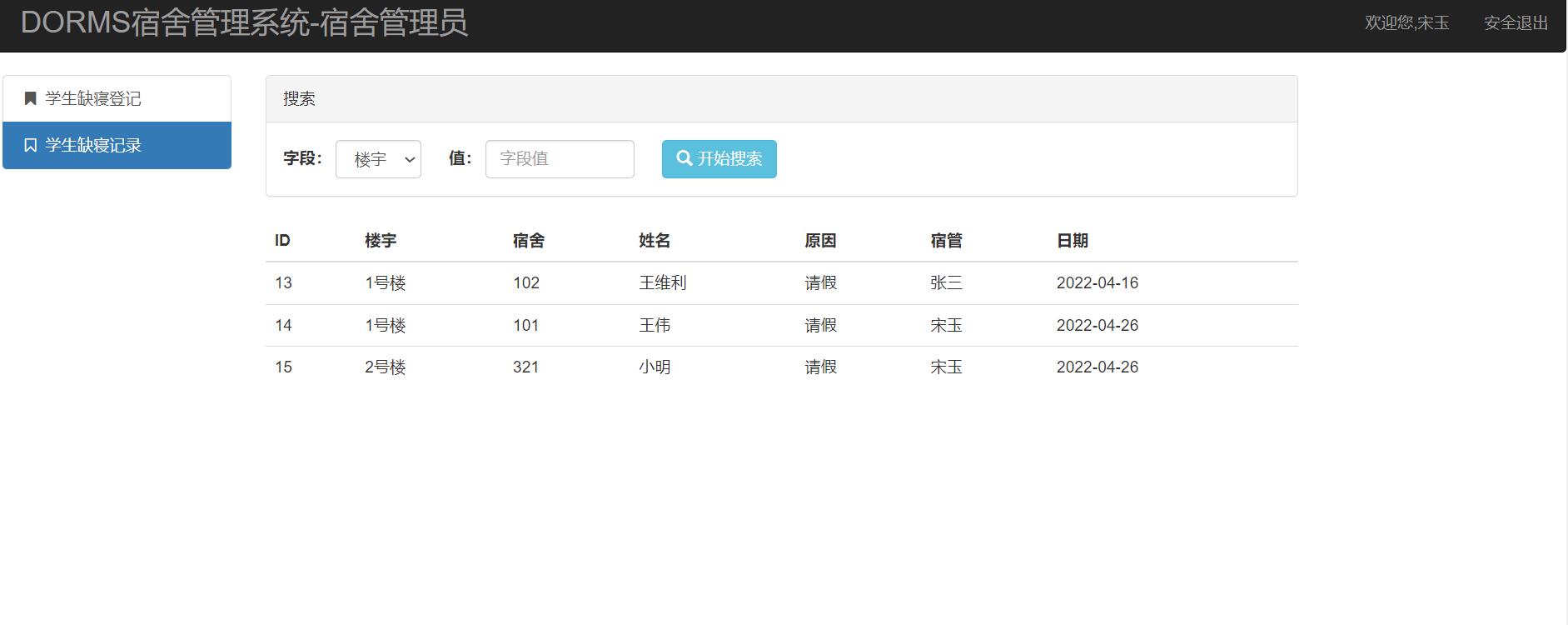
Task: Click 宋玉 in 王伟's row
Action: point(946,326)
